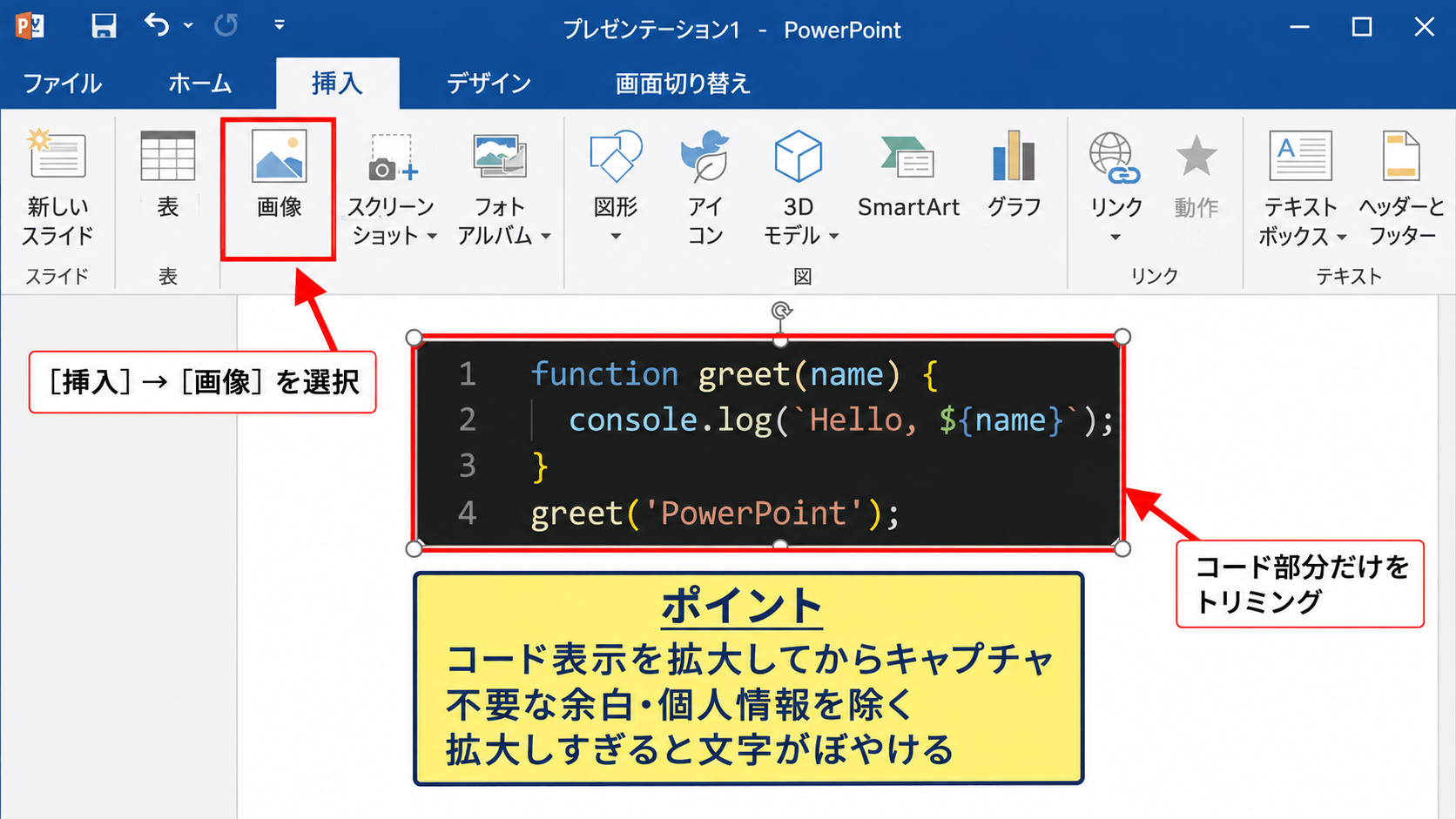Select the 挿入 ribbon tab
Image resolution: width=1456 pixels, height=819 pixels.
coord(337,84)
